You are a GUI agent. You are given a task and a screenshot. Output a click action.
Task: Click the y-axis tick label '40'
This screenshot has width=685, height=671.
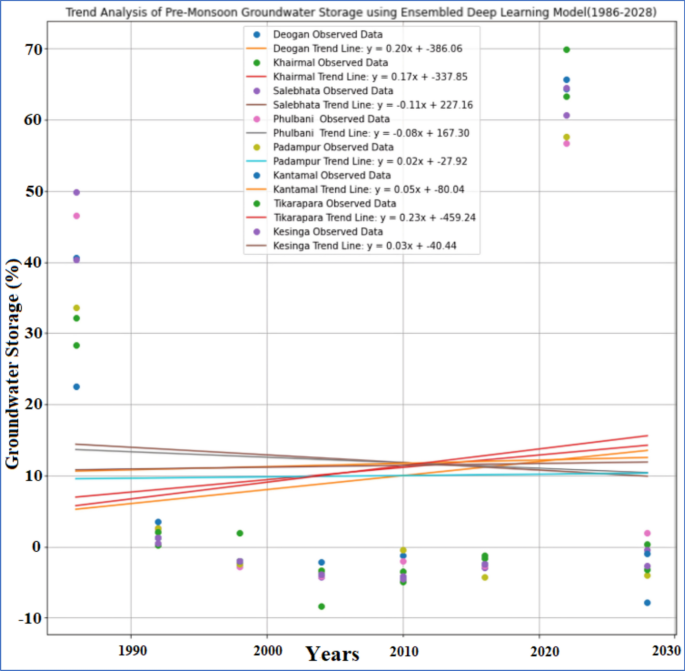[x=33, y=263]
